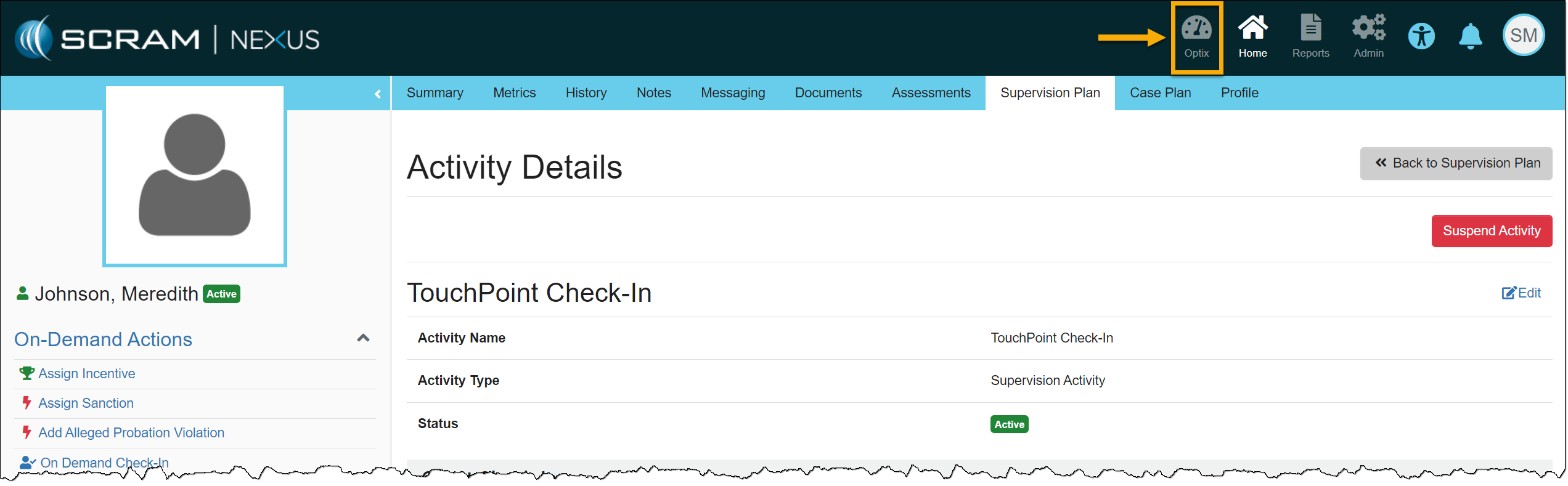1568x486 pixels.
Task: Click the SCRAM Nexus logo
Action: [x=167, y=38]
